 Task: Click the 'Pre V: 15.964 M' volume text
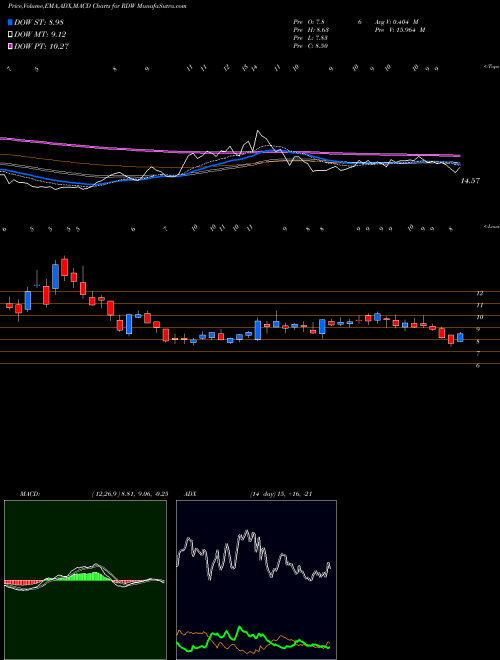tap(400, 30)
